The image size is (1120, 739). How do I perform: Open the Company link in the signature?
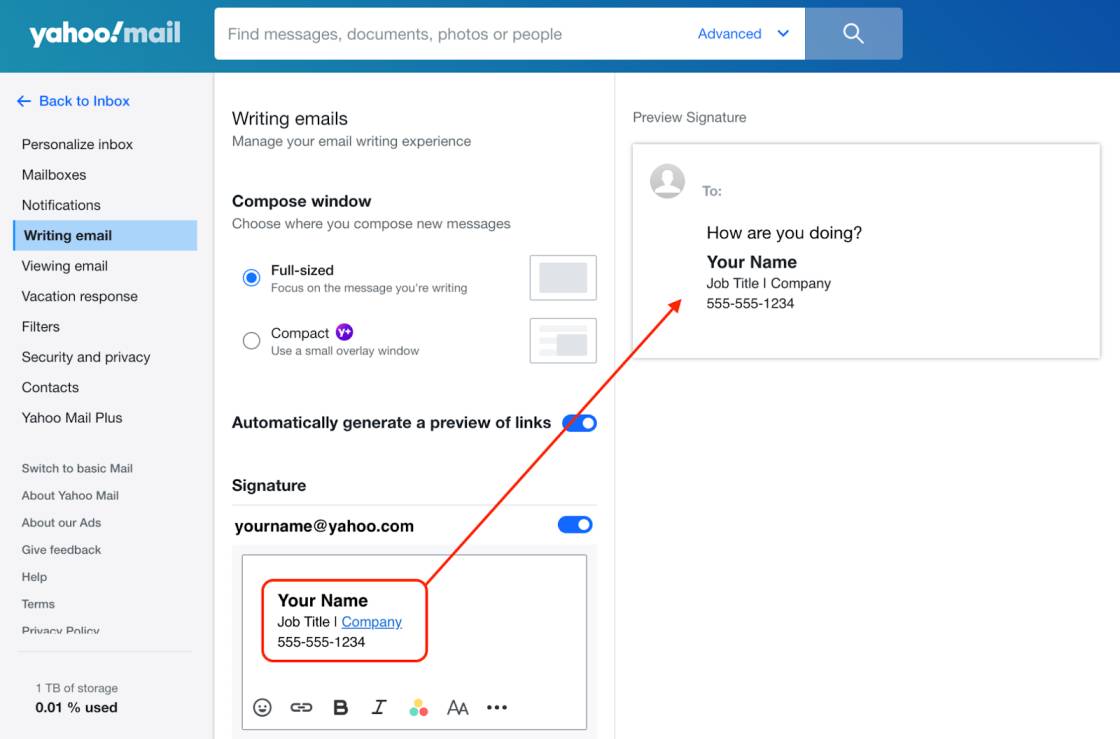coord(371,621)
